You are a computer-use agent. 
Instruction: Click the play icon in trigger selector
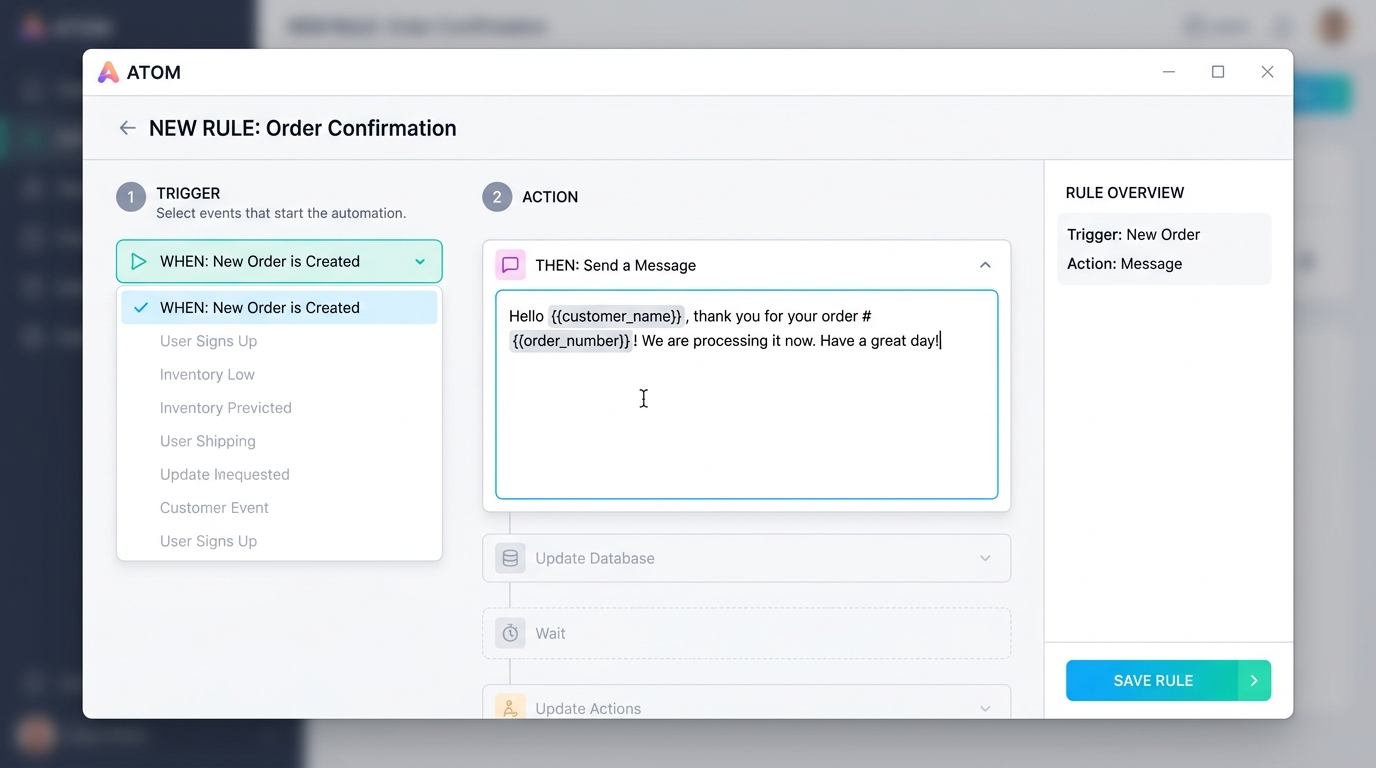(139, 262)
